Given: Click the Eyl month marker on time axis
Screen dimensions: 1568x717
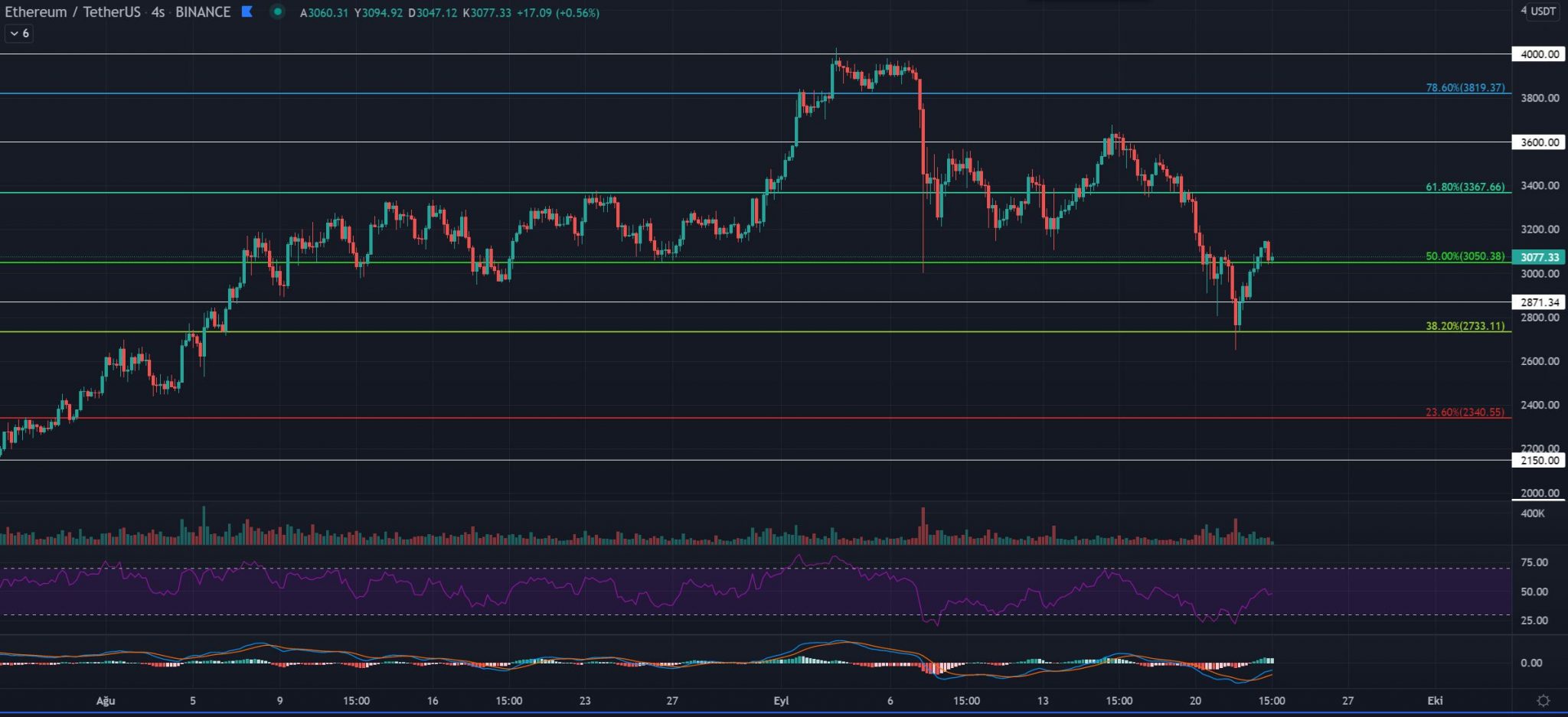Looking at the screenshot, I should (781, 701).
